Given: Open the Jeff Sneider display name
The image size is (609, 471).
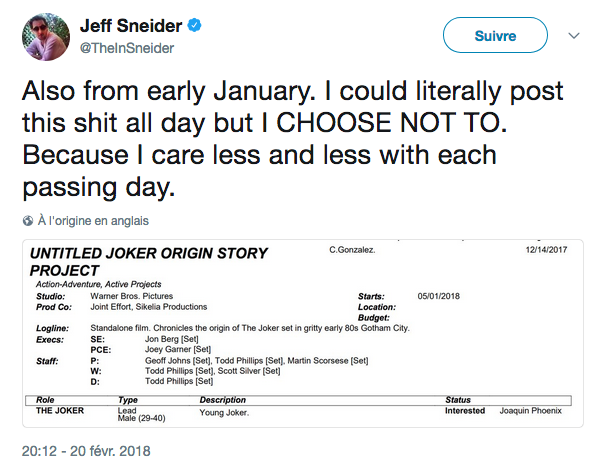Looking at the screenshot, I should [131, 26].
